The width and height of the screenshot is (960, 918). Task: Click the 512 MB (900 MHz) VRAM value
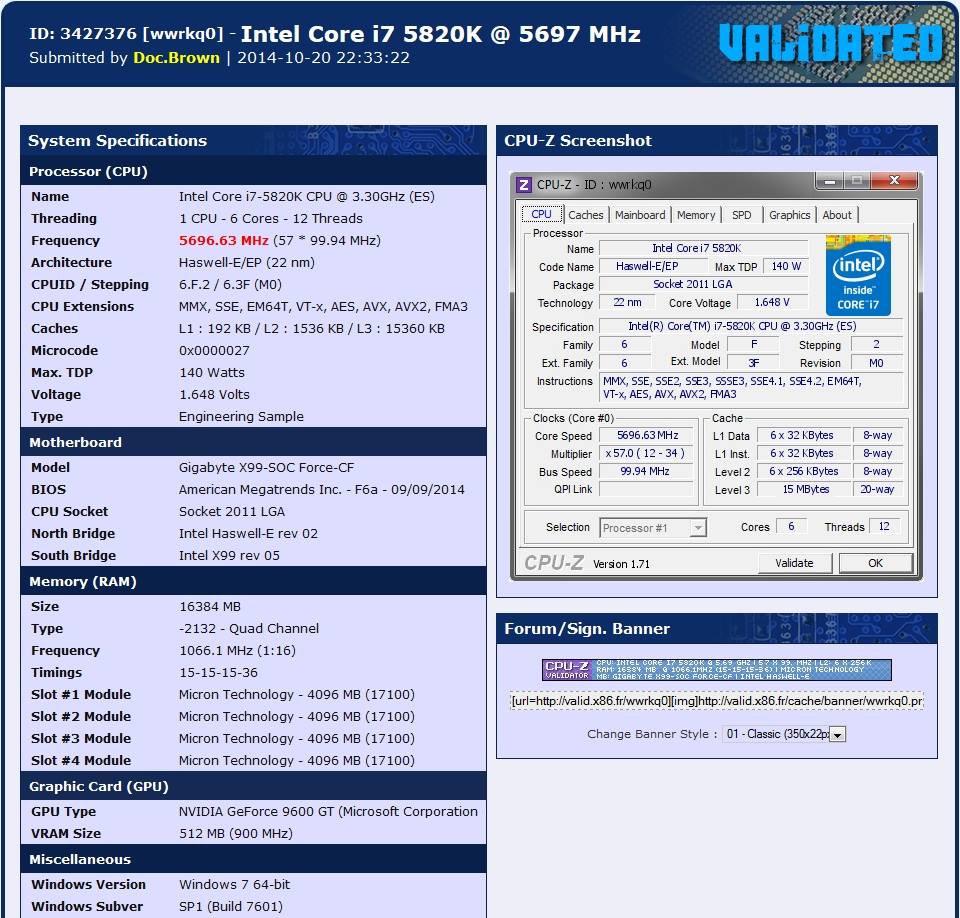(x=236, y=834)
